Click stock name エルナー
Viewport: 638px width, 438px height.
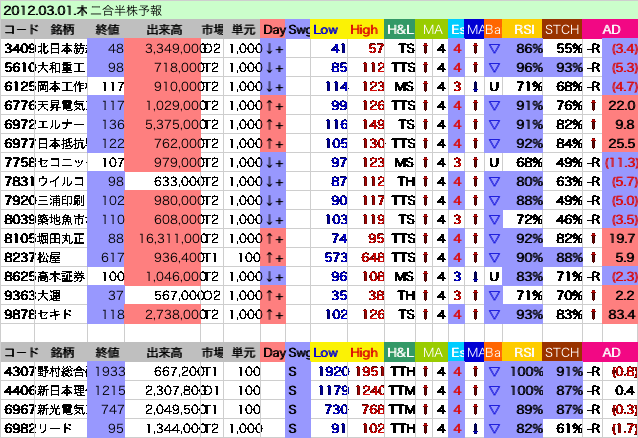(61, 125)
